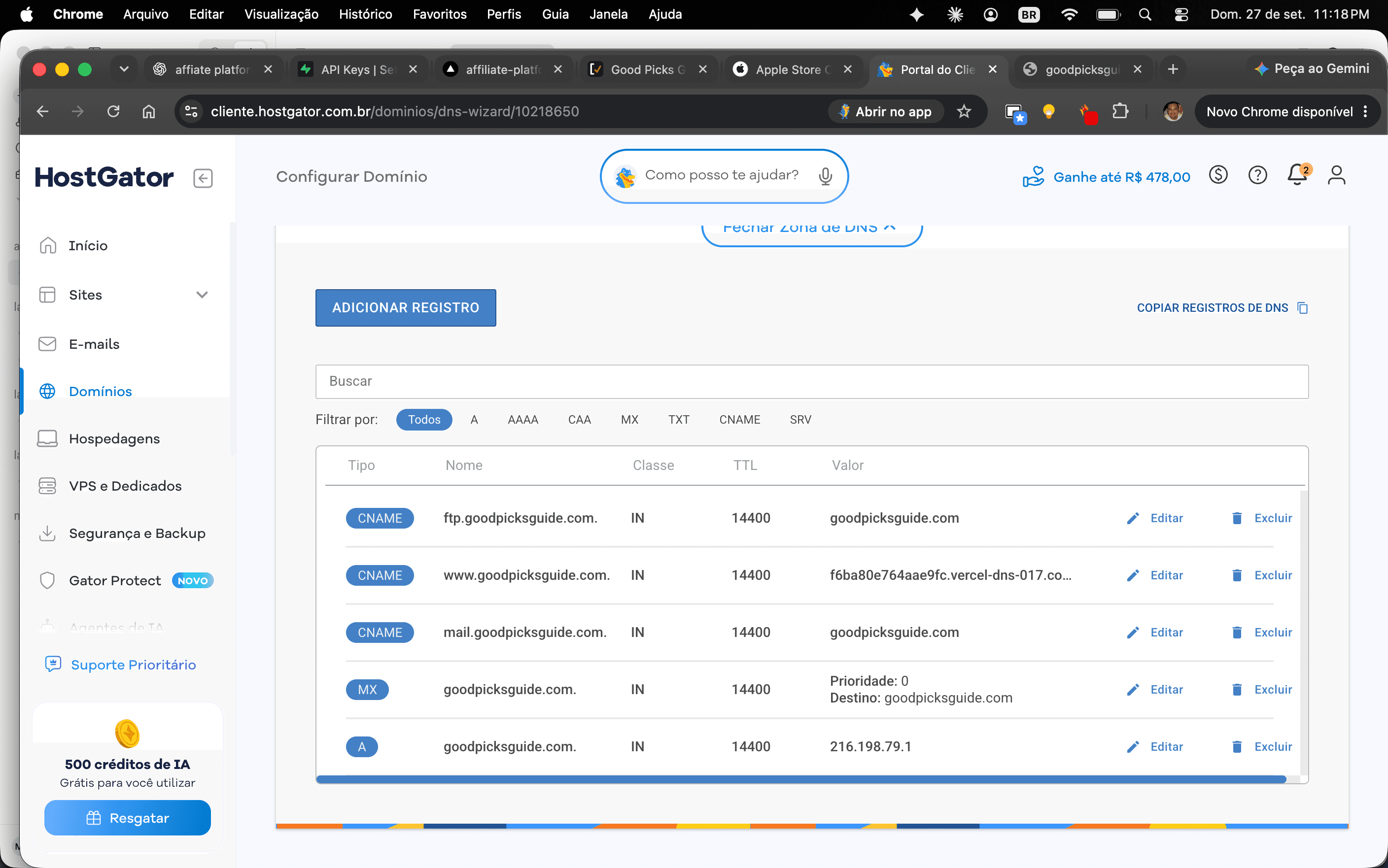
Task: Filter DNS records by Todos
Action: 424,420
